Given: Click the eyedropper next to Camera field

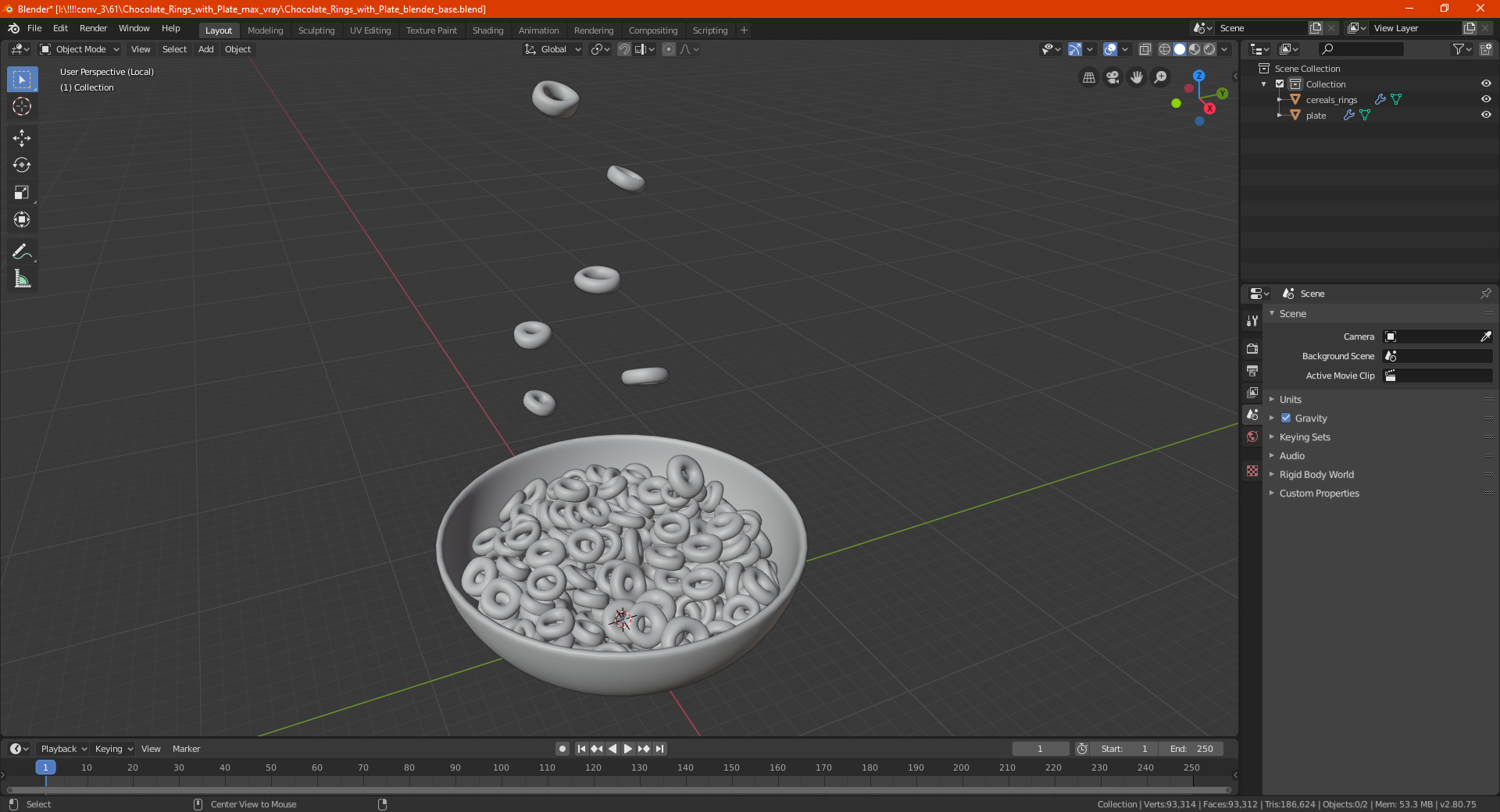Looking at the screenshot, I should 1485,337.
